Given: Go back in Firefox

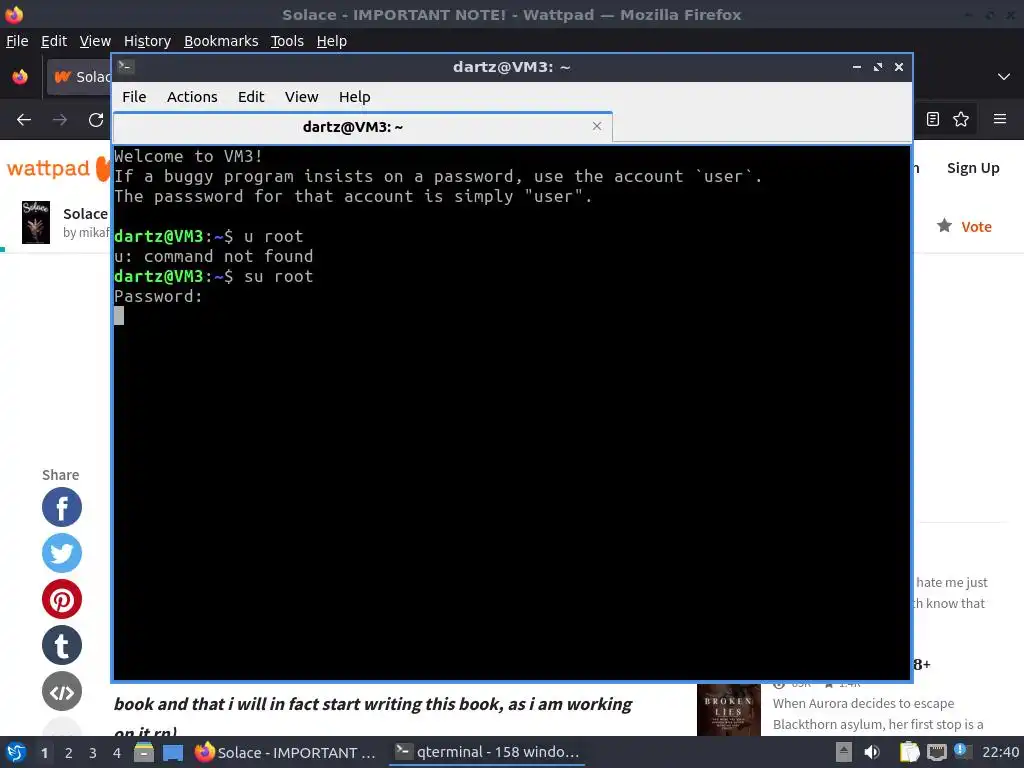Looking at the screenshot, I should click(24, 120).
